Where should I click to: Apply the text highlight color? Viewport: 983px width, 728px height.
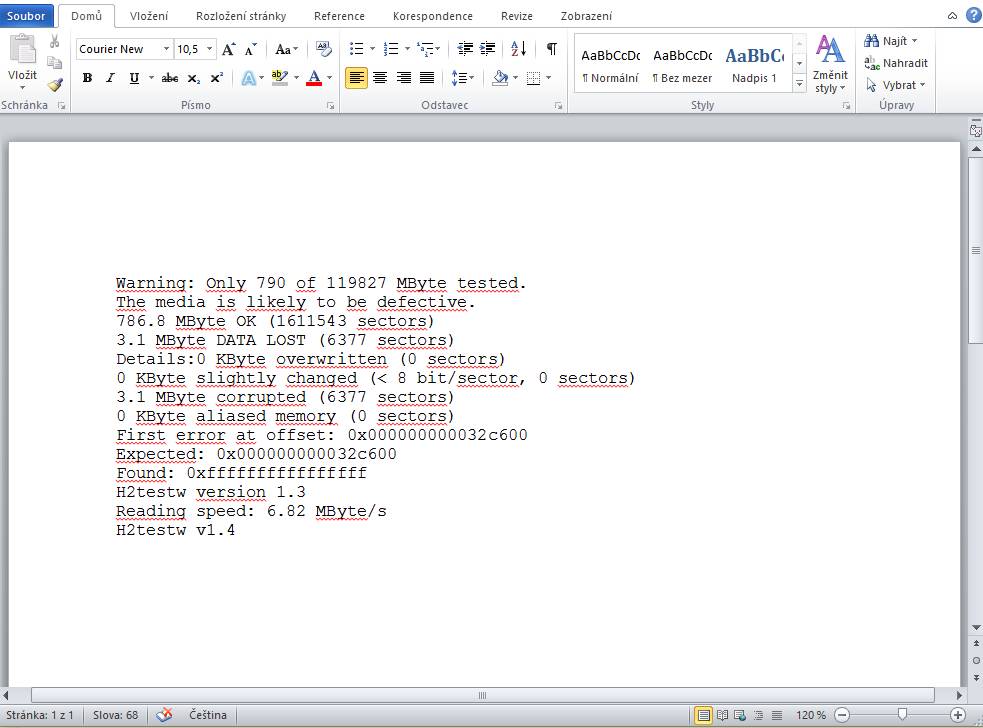click(x=280, y=78)
